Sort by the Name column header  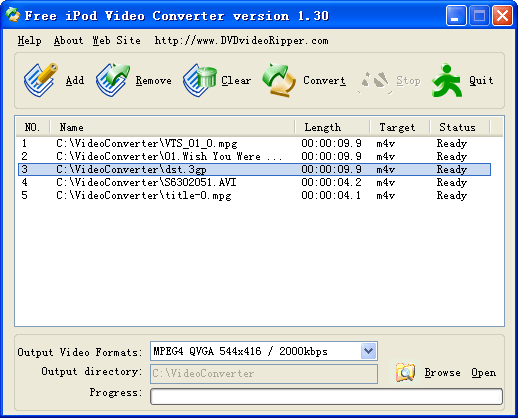(172, 127)
